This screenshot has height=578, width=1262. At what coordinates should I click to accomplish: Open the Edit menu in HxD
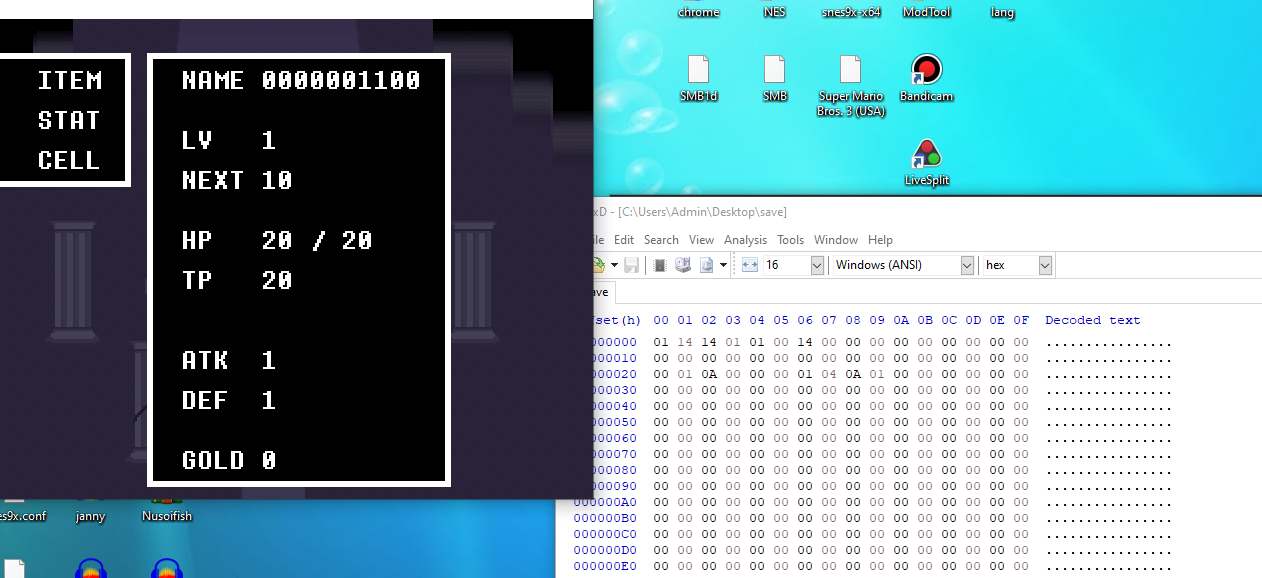[624, 240]
